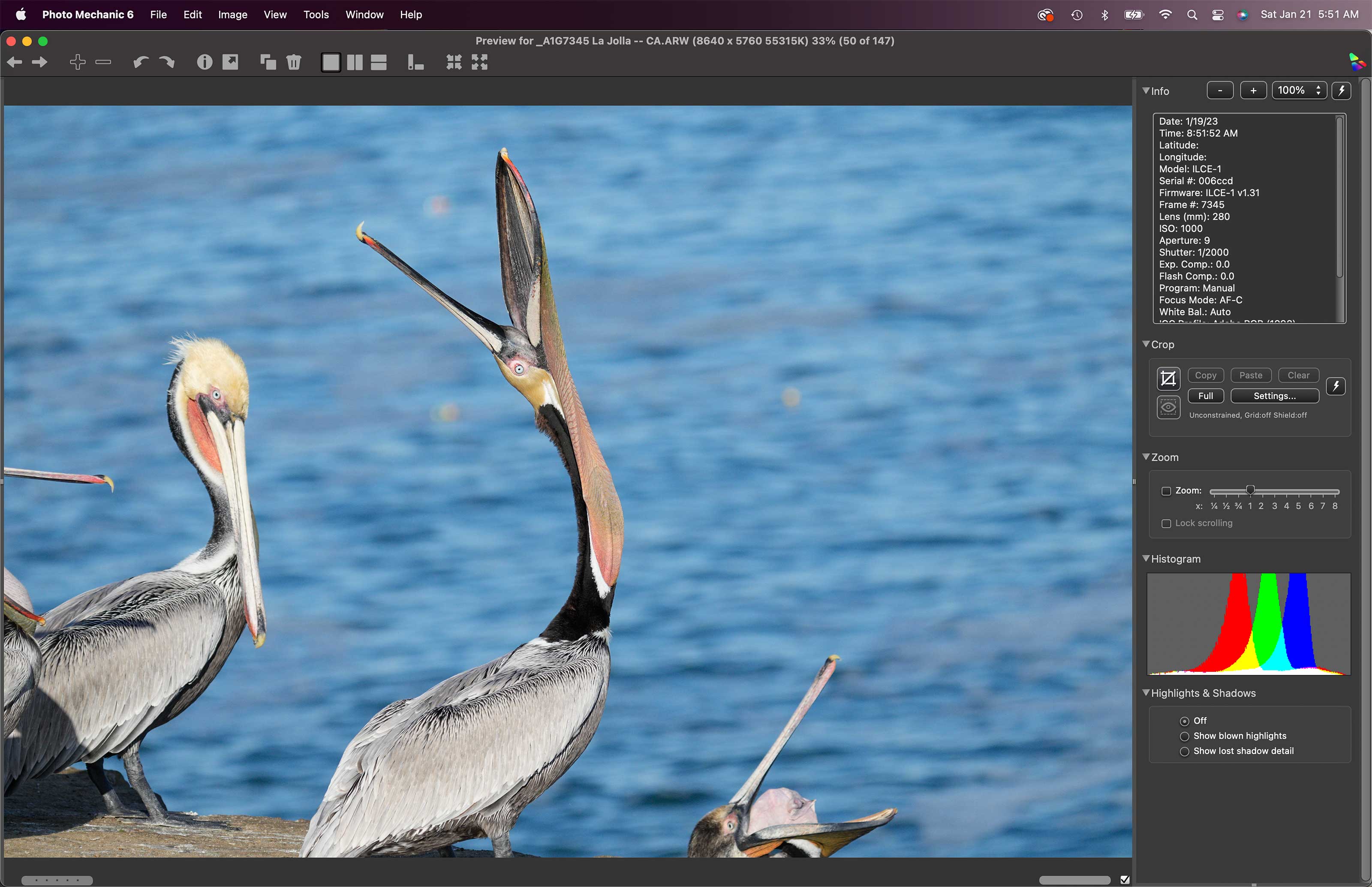Enable the Zoom checkbox

[x=1166, y=491]
